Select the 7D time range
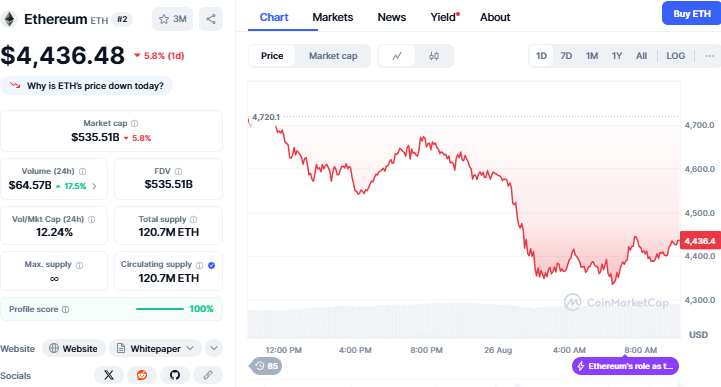The width and height of the screenshot is (721, 387). click(x=566, y=56)
